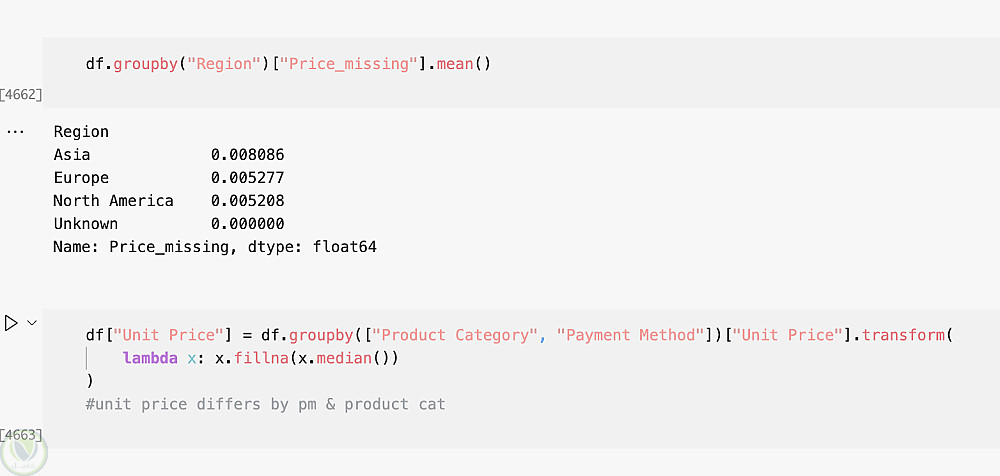1000x476 pixels.
Task: Click the Europe value 0.005277
Action: coord(247,178)
